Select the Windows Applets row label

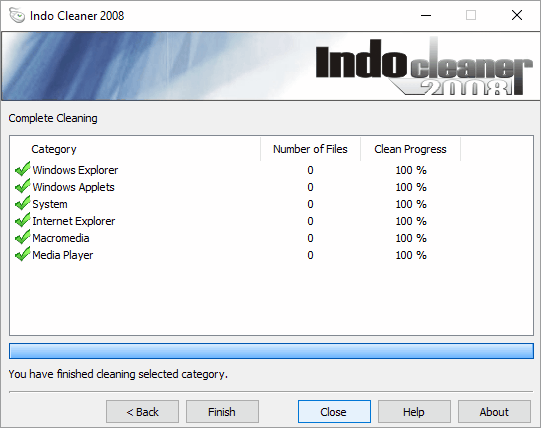coord(73,187)
